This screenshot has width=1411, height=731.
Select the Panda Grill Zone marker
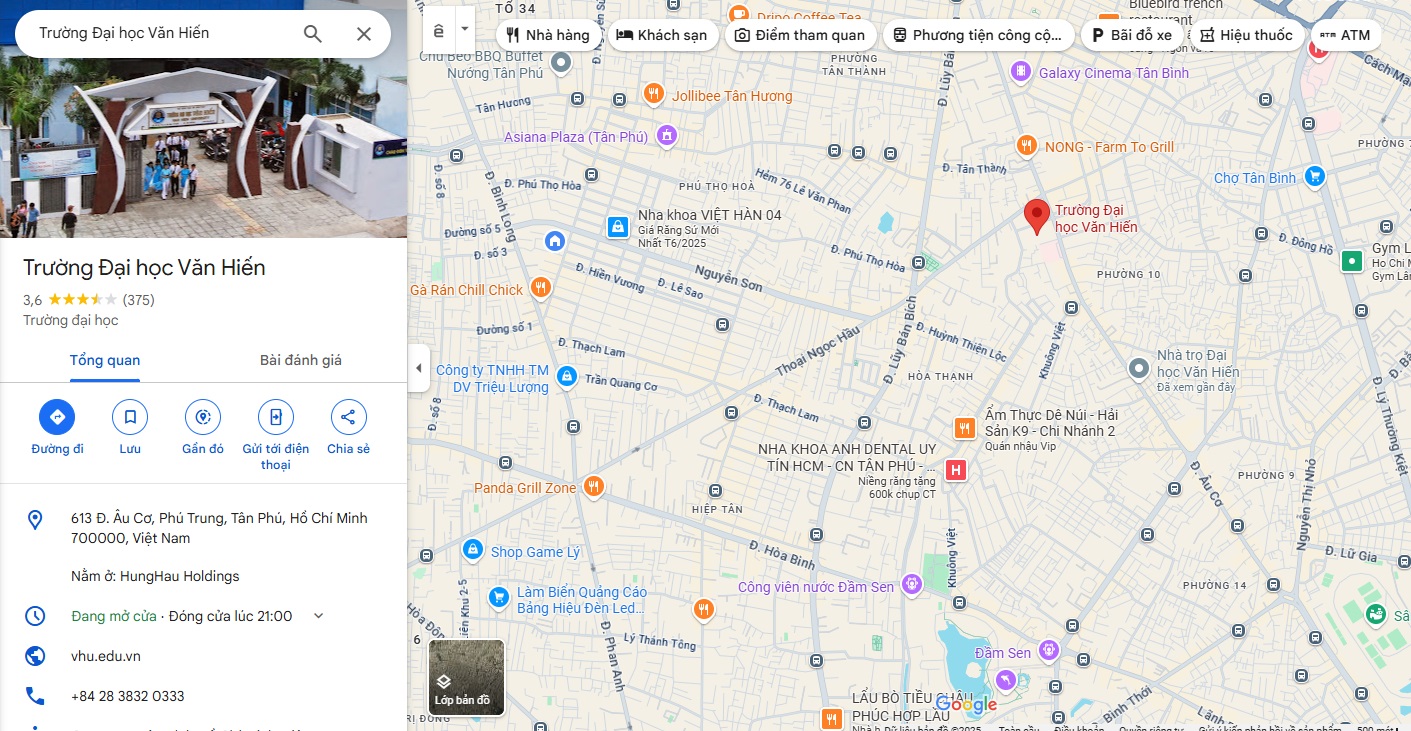click(x=594, y=487)
